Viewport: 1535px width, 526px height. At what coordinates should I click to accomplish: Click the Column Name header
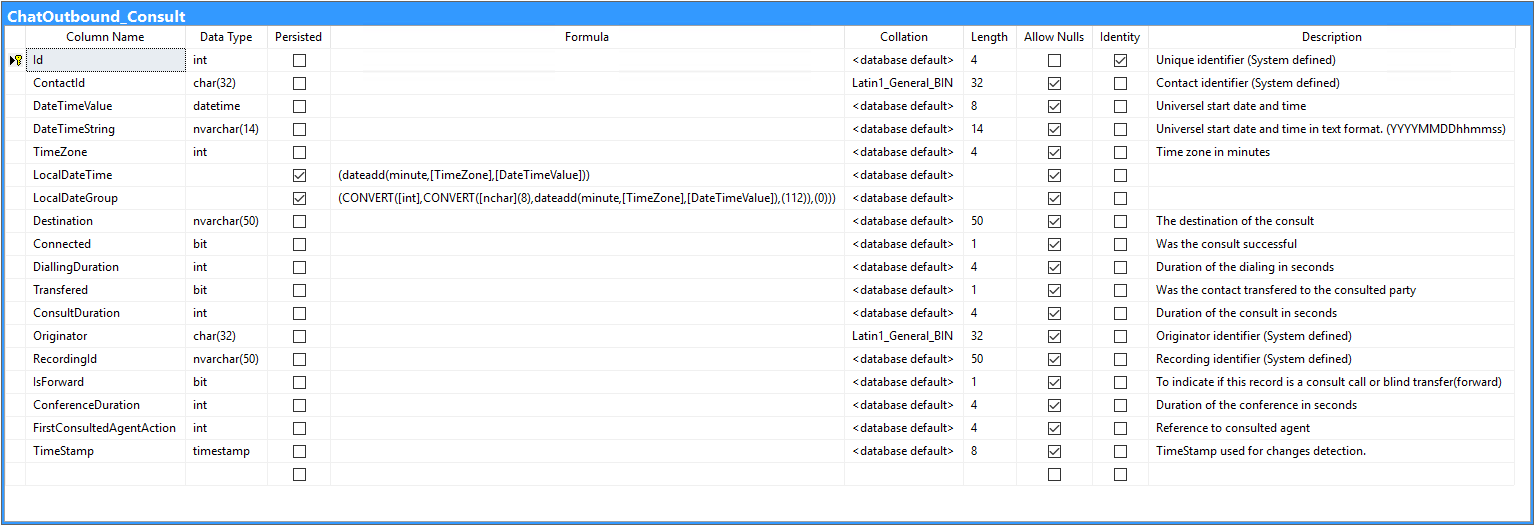(x=105, y=37)
